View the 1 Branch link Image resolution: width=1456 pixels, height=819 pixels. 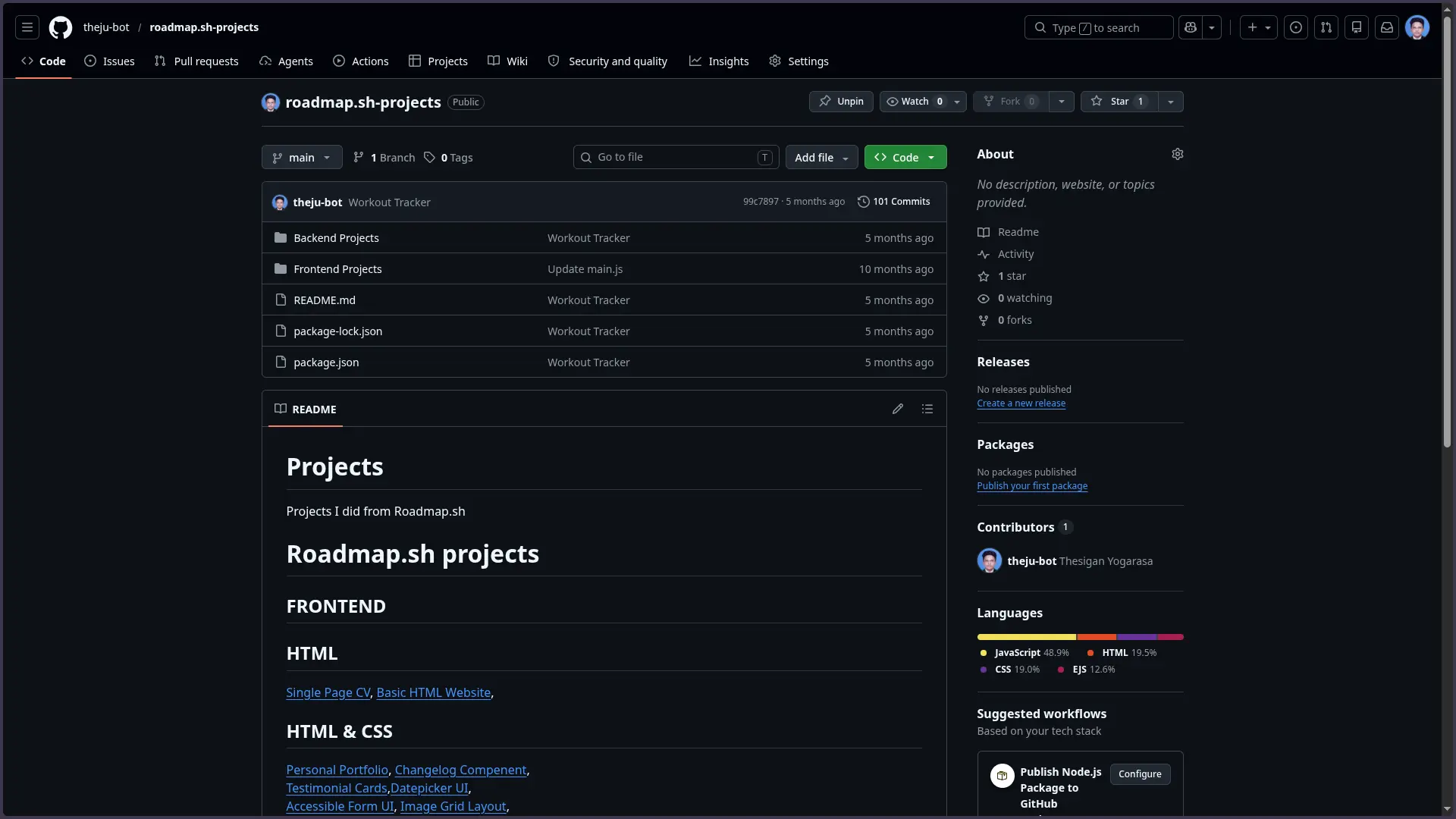(384, 158)
